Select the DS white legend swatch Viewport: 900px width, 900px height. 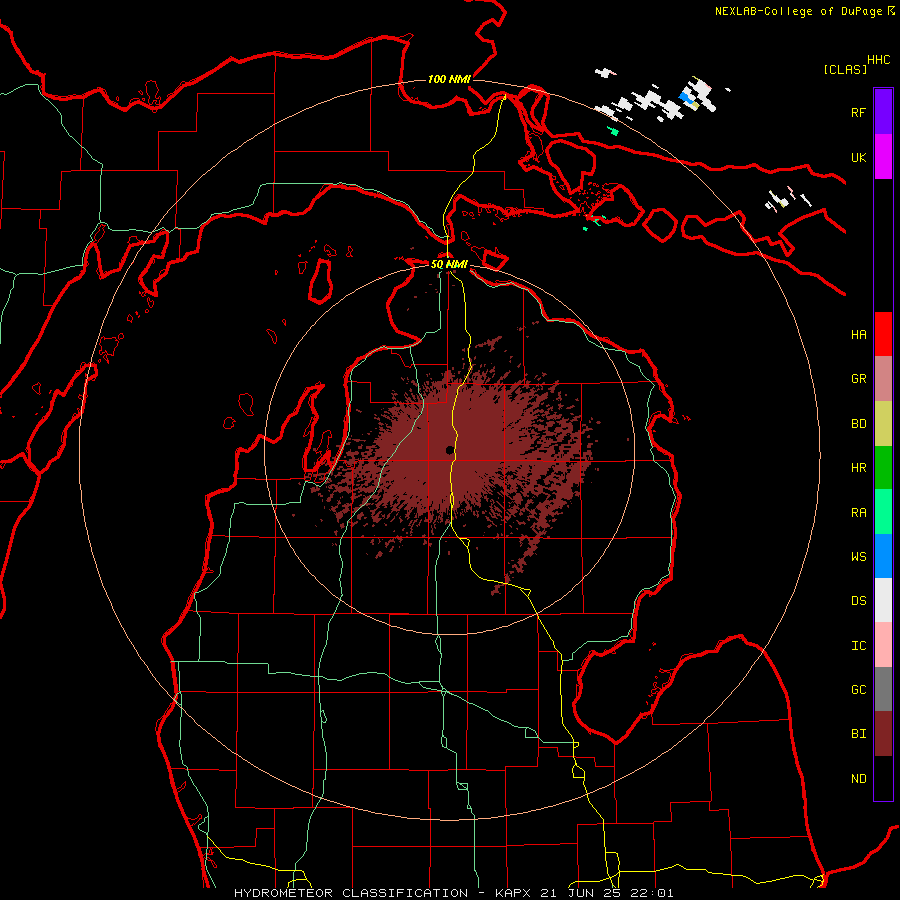(883, 600)
